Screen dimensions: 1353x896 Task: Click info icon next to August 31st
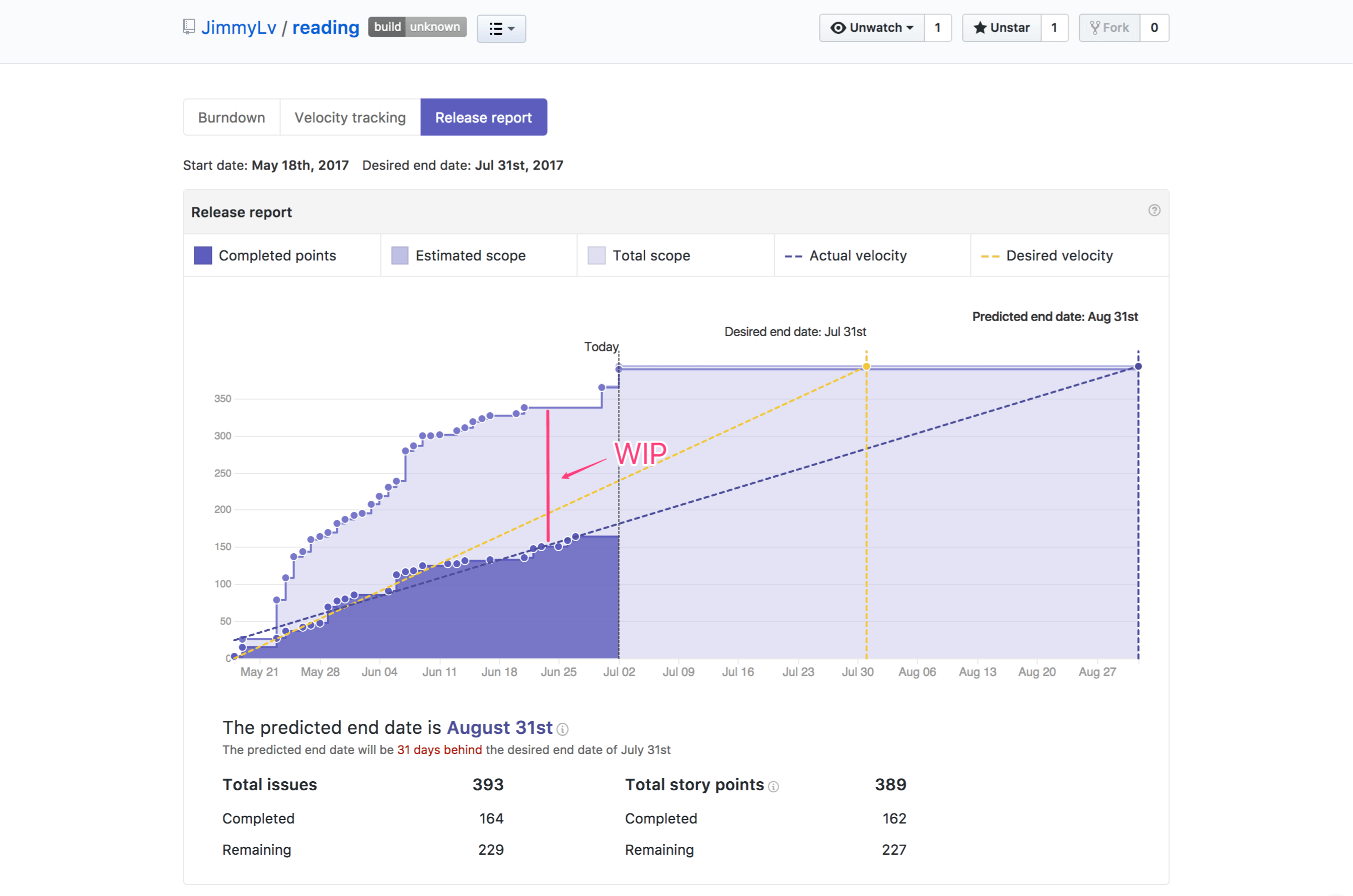coord(562,729)
